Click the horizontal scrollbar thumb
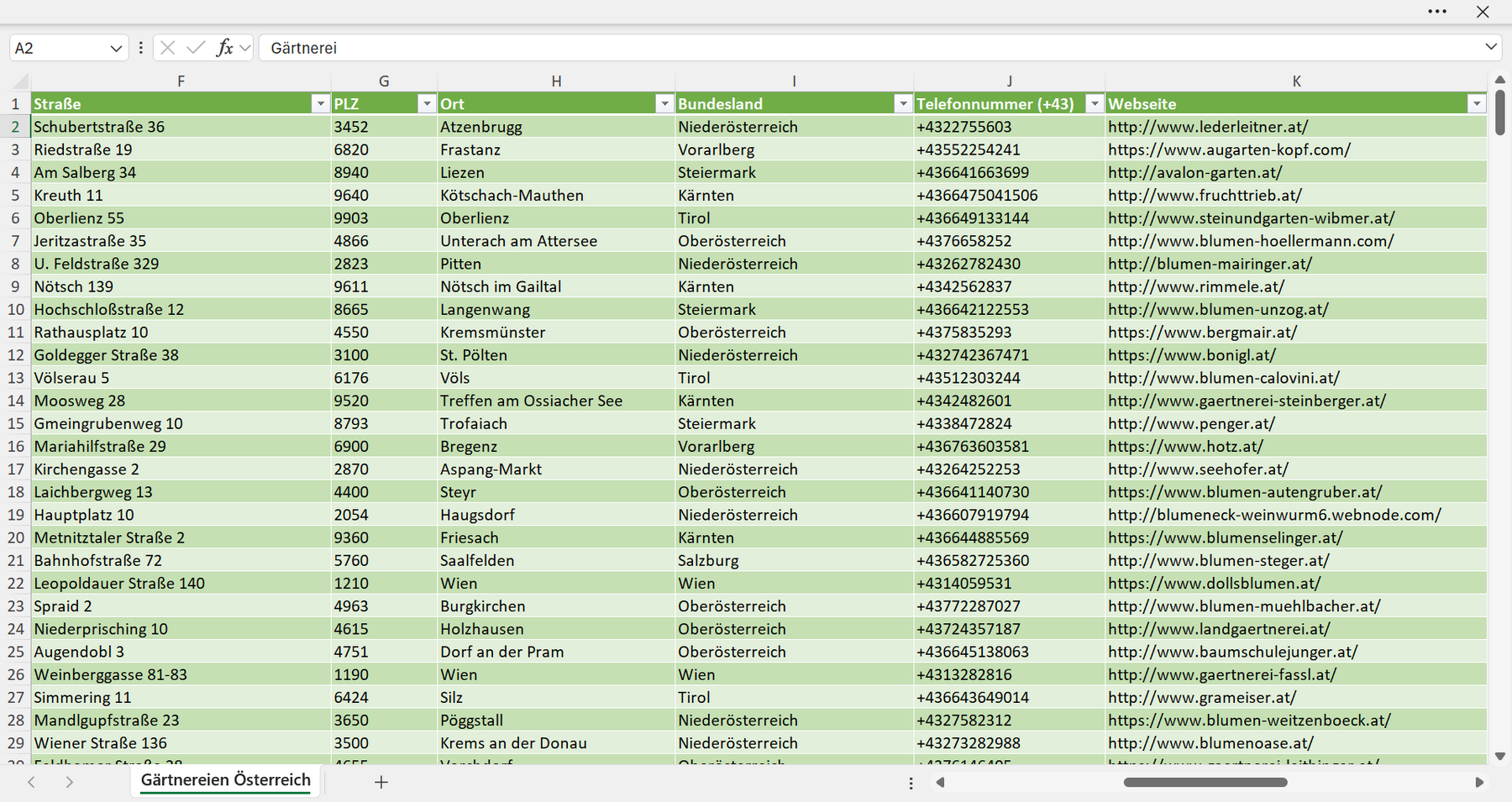1512x802 pixels. 1205,783
